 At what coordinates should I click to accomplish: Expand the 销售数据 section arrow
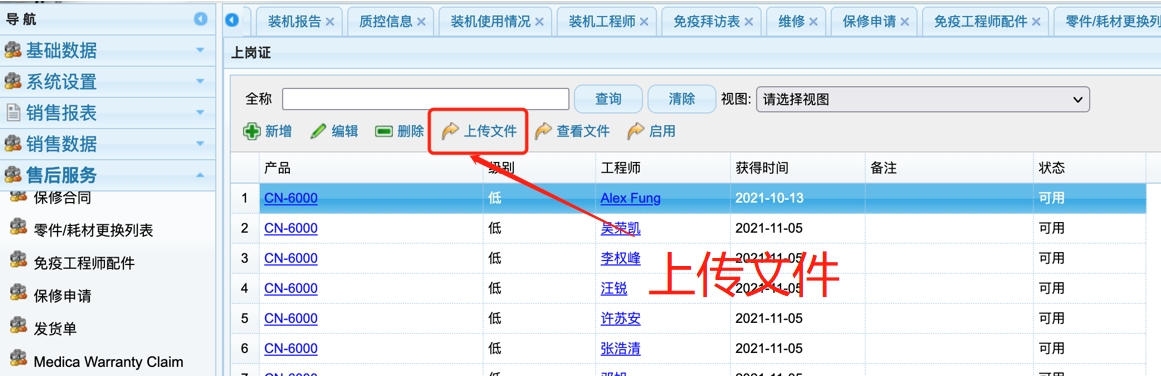200,144
